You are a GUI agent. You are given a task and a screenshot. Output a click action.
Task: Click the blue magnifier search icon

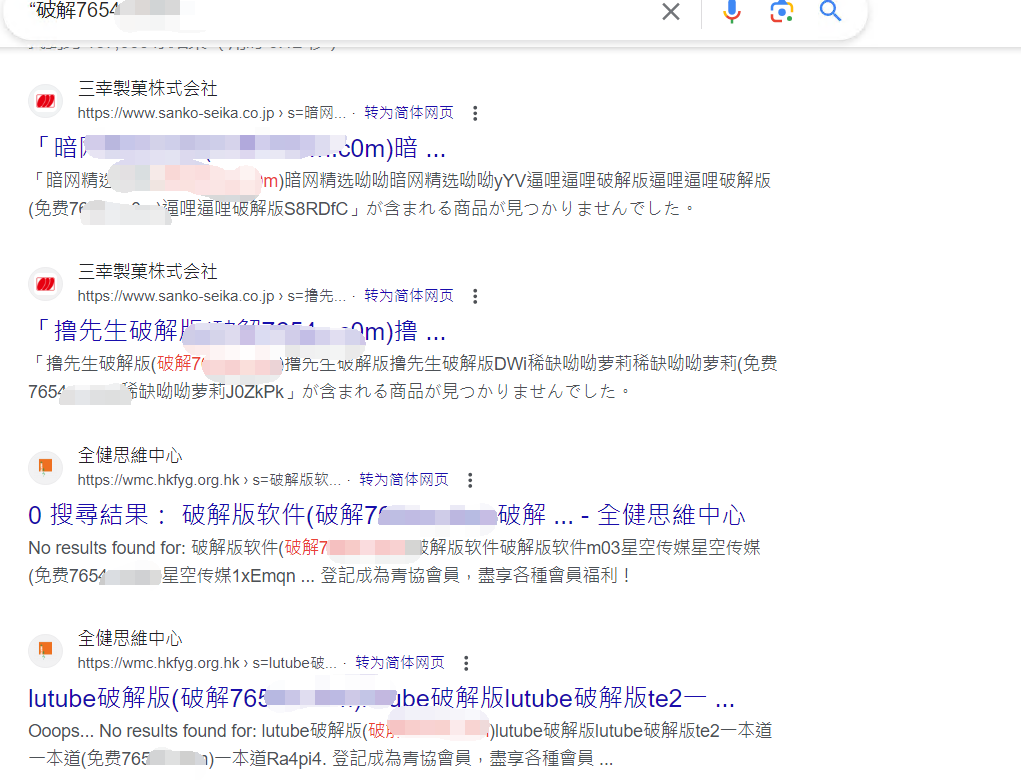click(x=830, y=11)
